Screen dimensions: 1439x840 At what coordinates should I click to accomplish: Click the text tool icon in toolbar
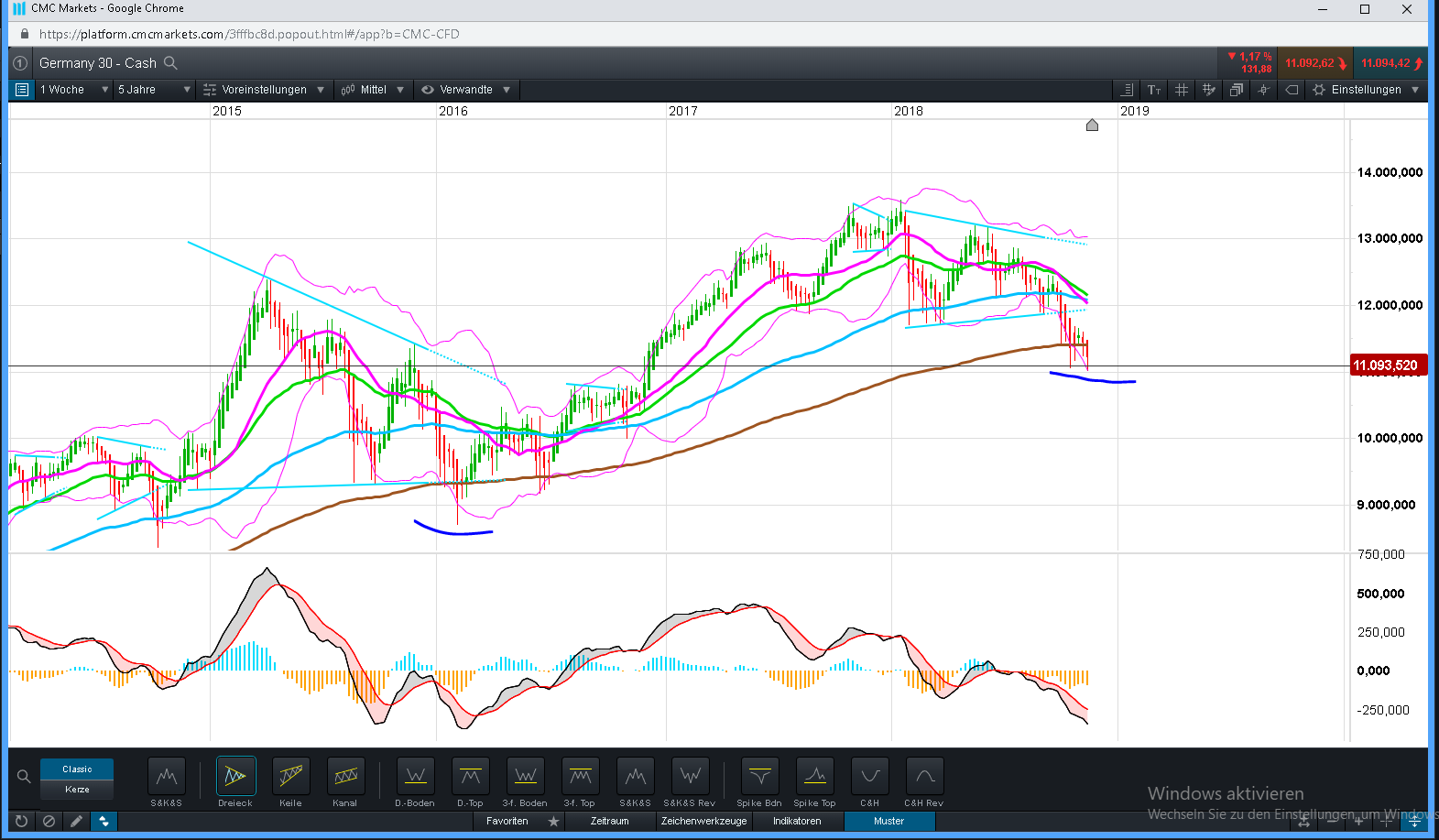click(x=1154, y=90)
